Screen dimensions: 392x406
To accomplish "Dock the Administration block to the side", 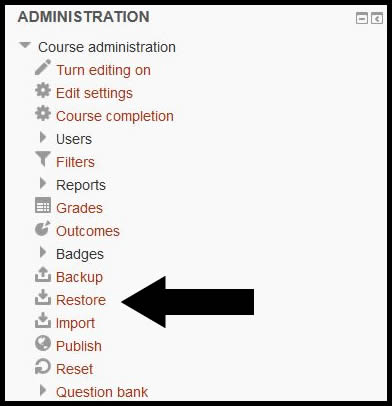I will [377, 18].
